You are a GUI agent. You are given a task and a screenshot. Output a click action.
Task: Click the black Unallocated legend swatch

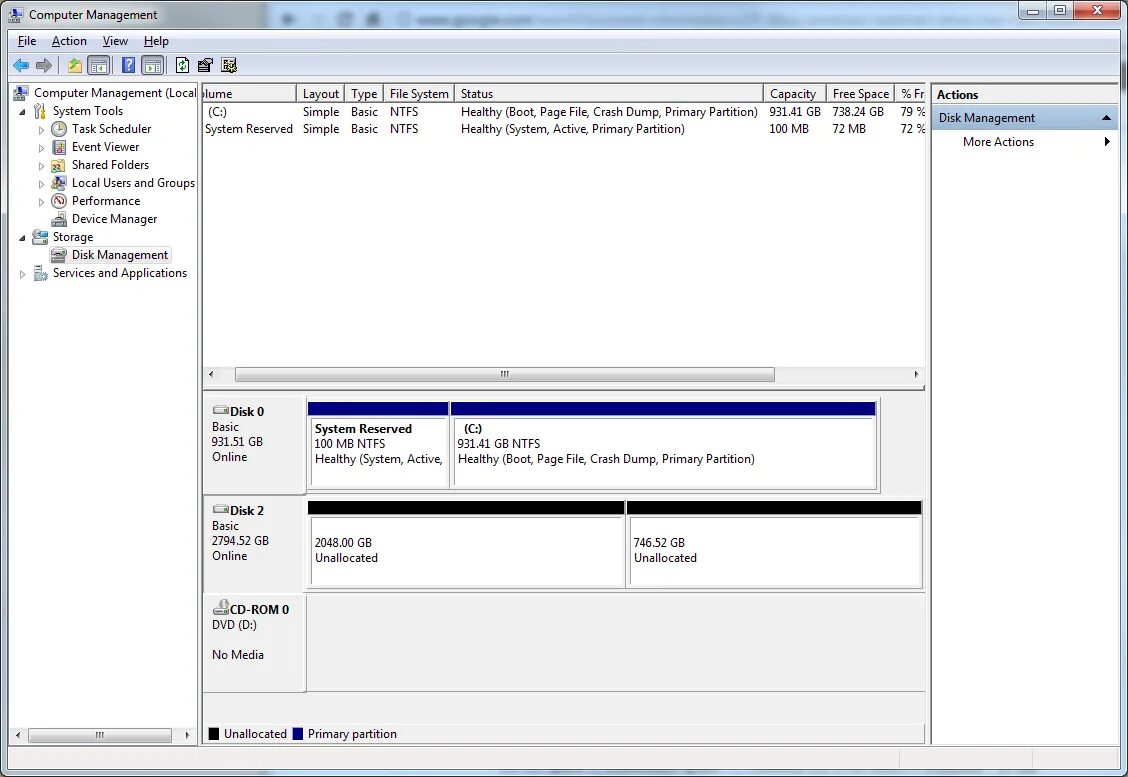pos(214,734)
